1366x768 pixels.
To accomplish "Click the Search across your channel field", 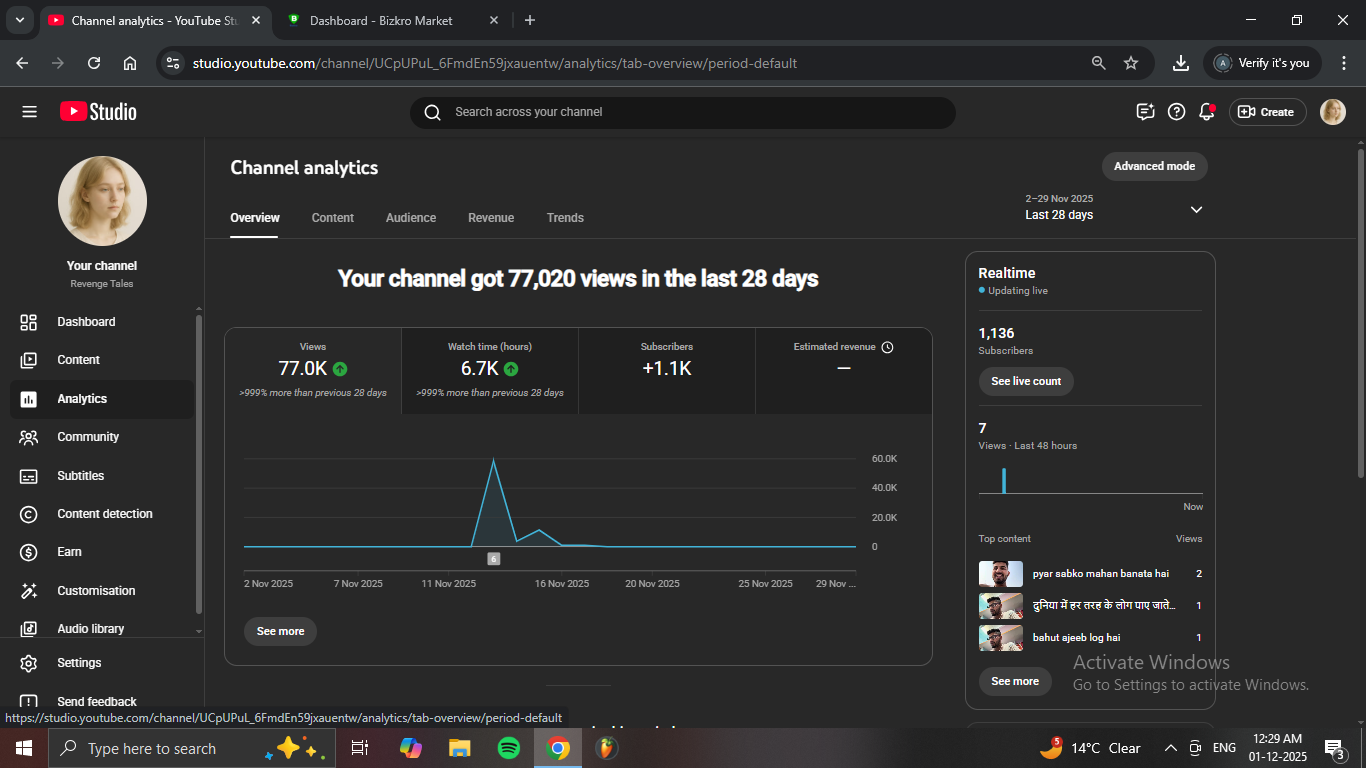I will [682, 112].
